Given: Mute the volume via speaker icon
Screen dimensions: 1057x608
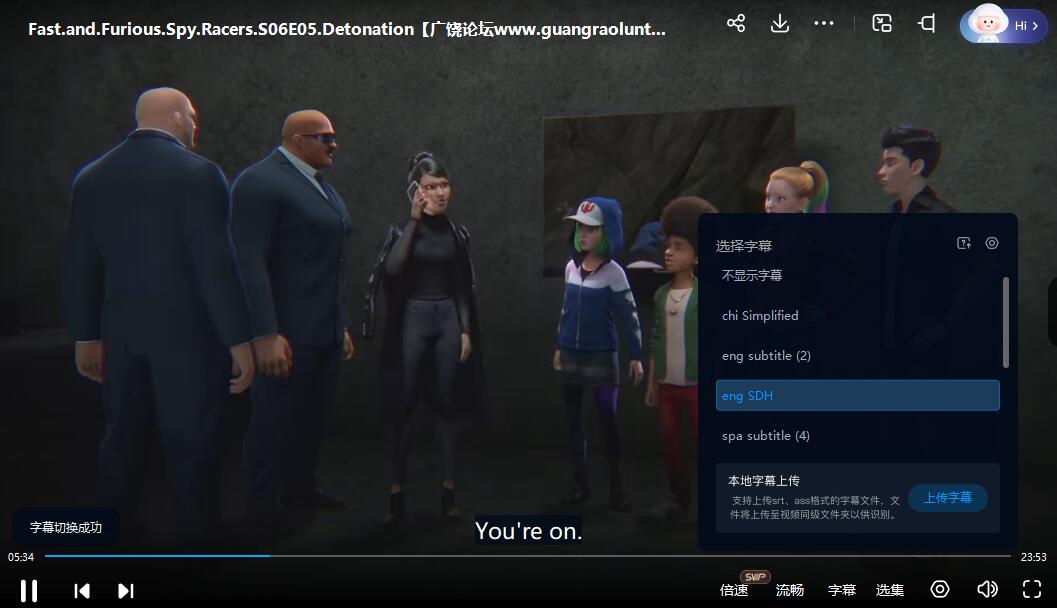Looking at the screenshot, I should [988, 589].
